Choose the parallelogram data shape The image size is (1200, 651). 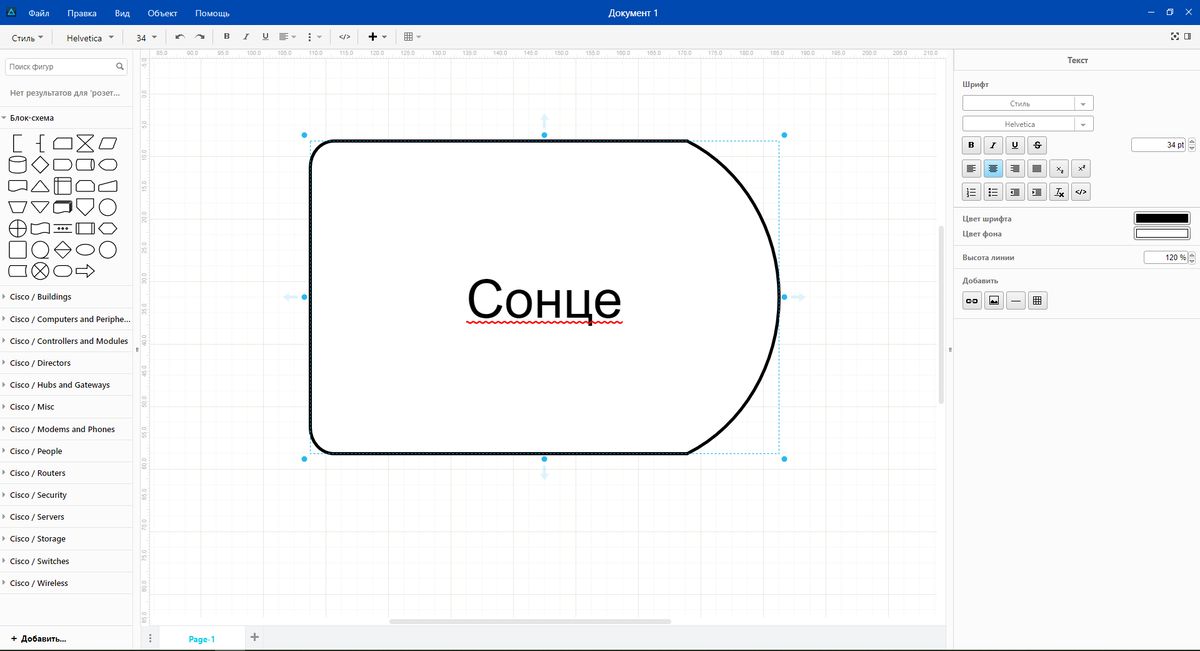[x=108, y=142]
